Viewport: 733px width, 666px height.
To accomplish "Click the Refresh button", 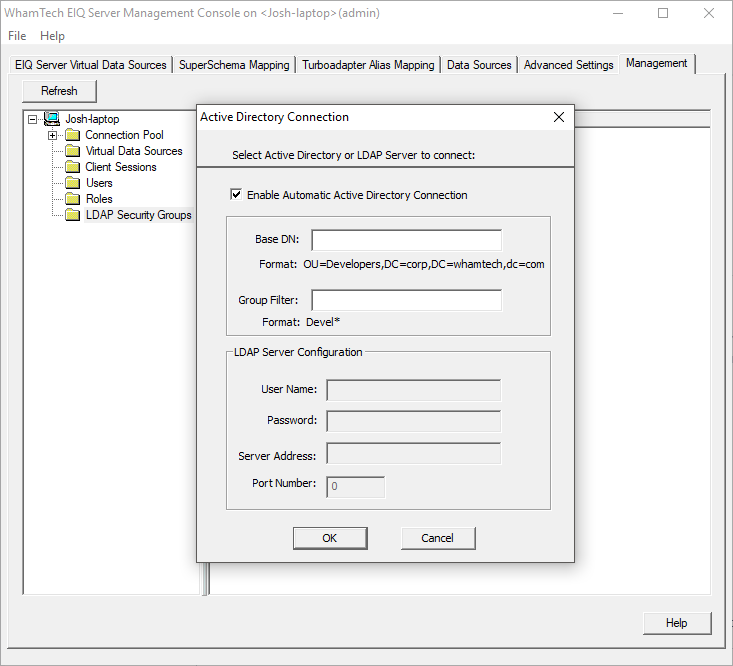I will [x=59, y=91].
